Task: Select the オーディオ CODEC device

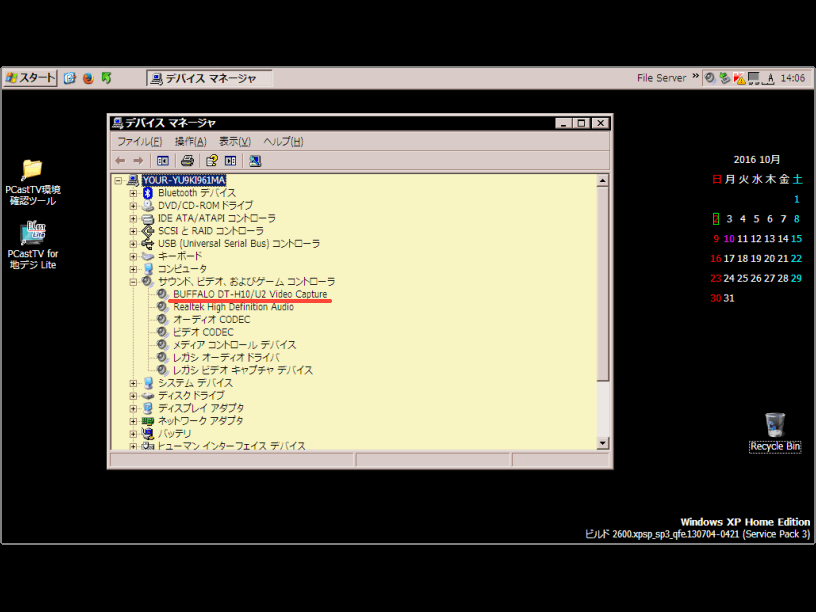Action: 211,320
